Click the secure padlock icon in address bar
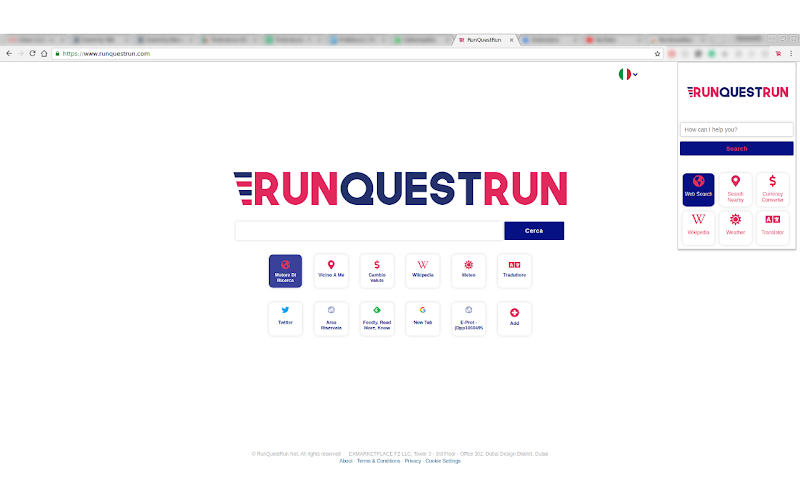This screenshot has height=500, width=800. pos(57,54)
